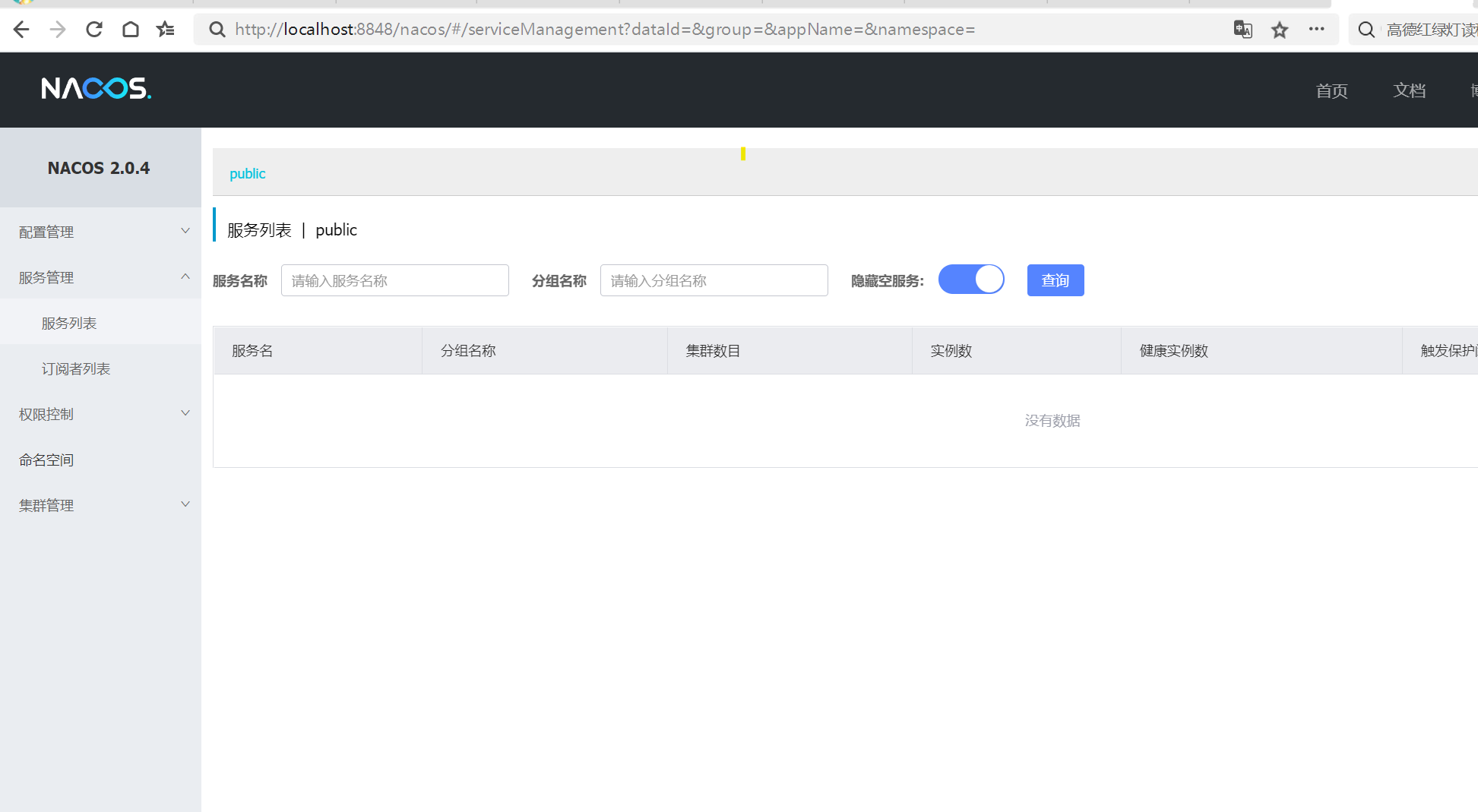Open 首页 in the top navigation
This screenshot has width=1478, height=812.
1331,90
